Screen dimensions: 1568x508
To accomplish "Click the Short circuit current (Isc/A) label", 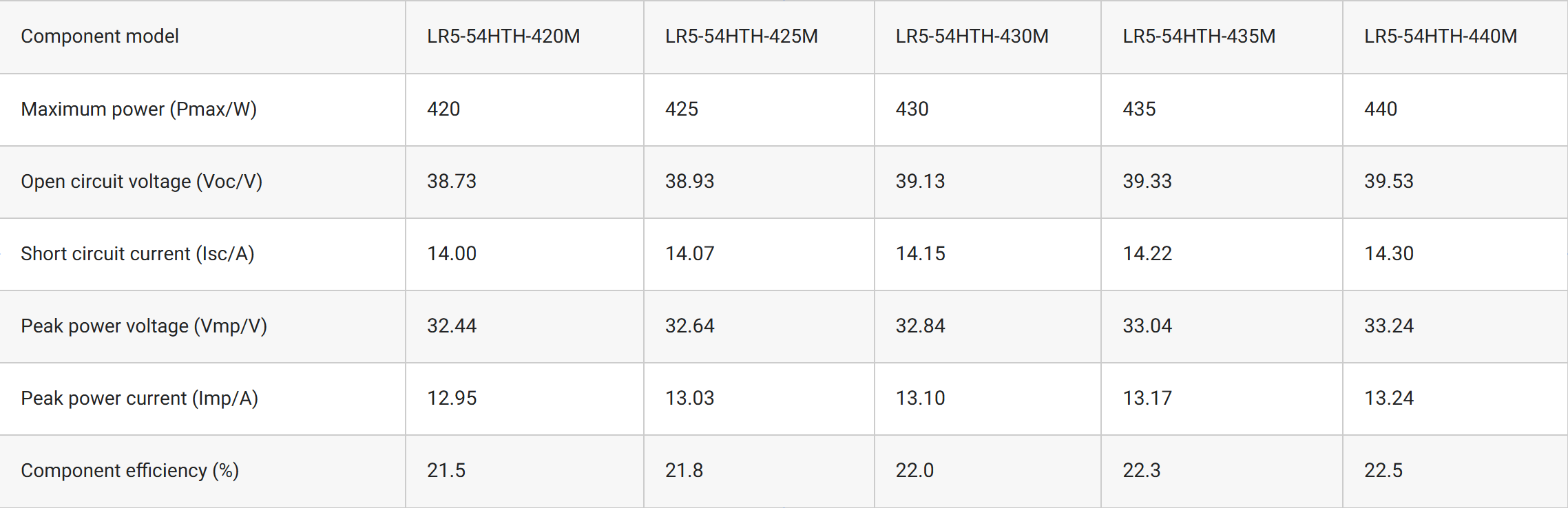I will 137,254.
